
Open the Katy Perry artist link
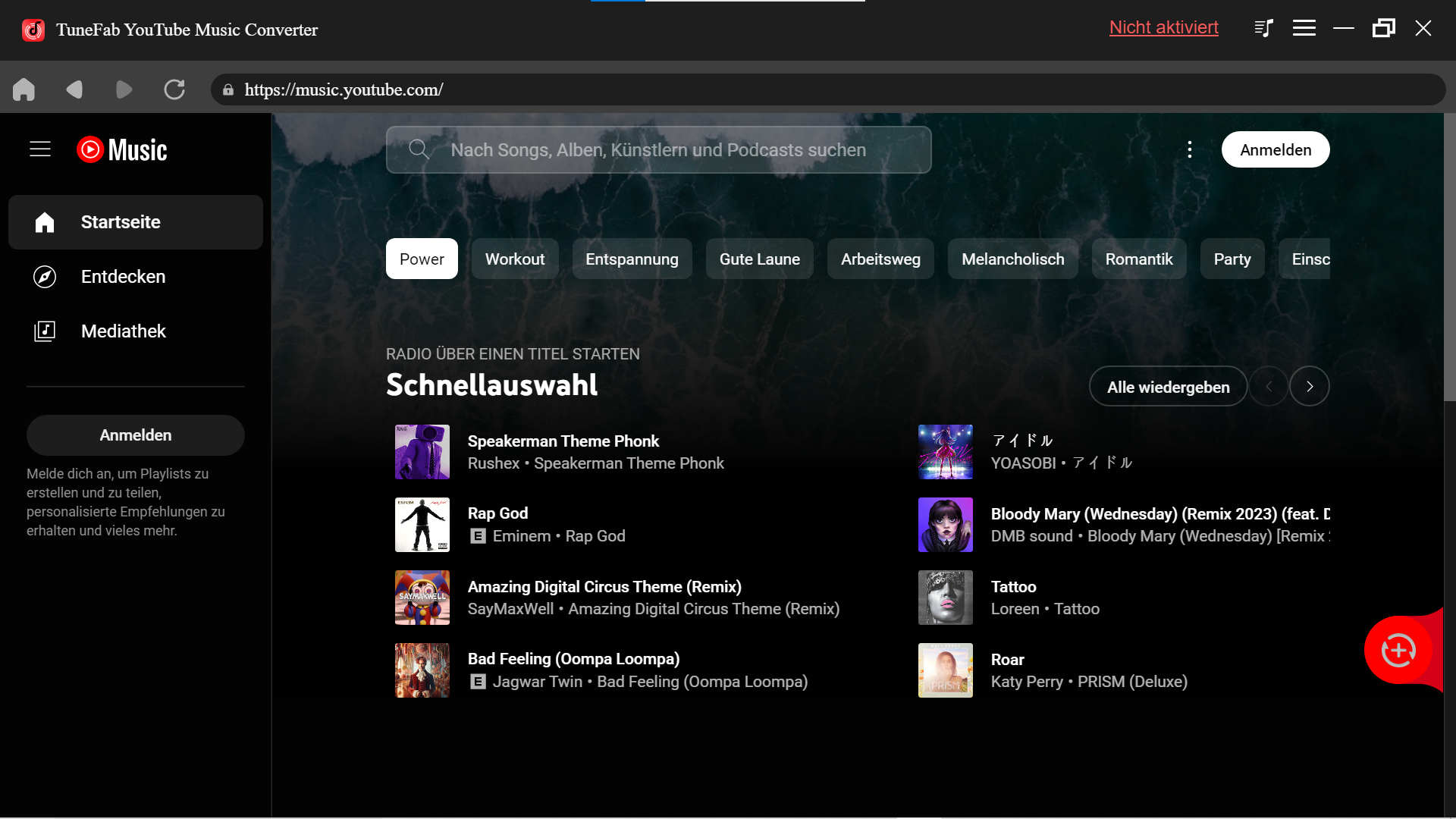click(1027, 682)
